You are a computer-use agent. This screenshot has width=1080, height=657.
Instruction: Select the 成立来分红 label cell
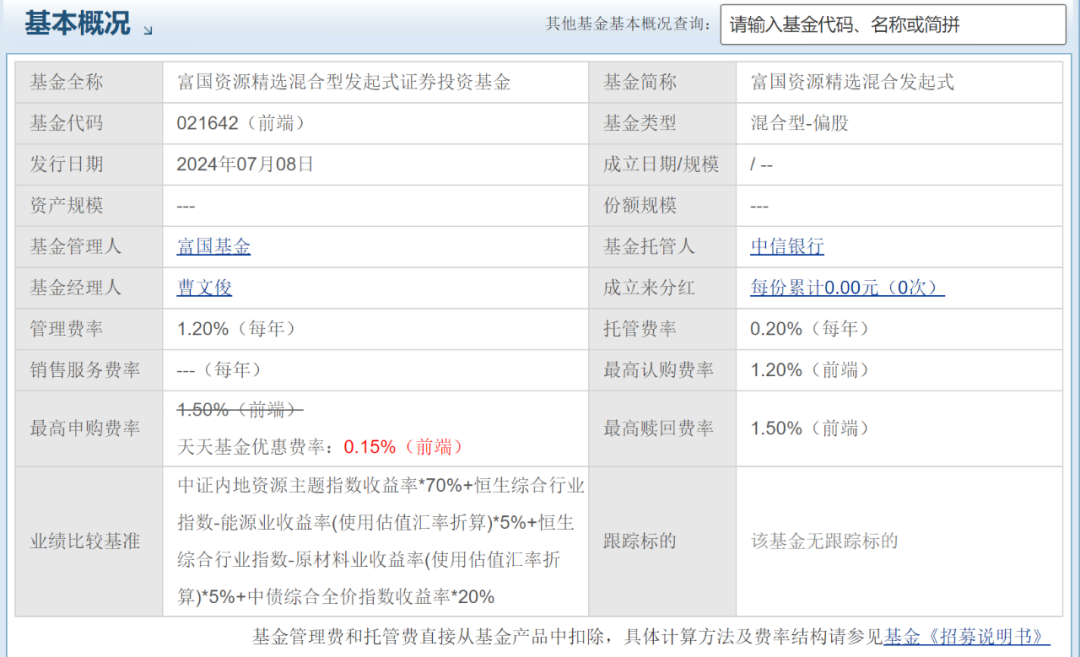point(663,288)
